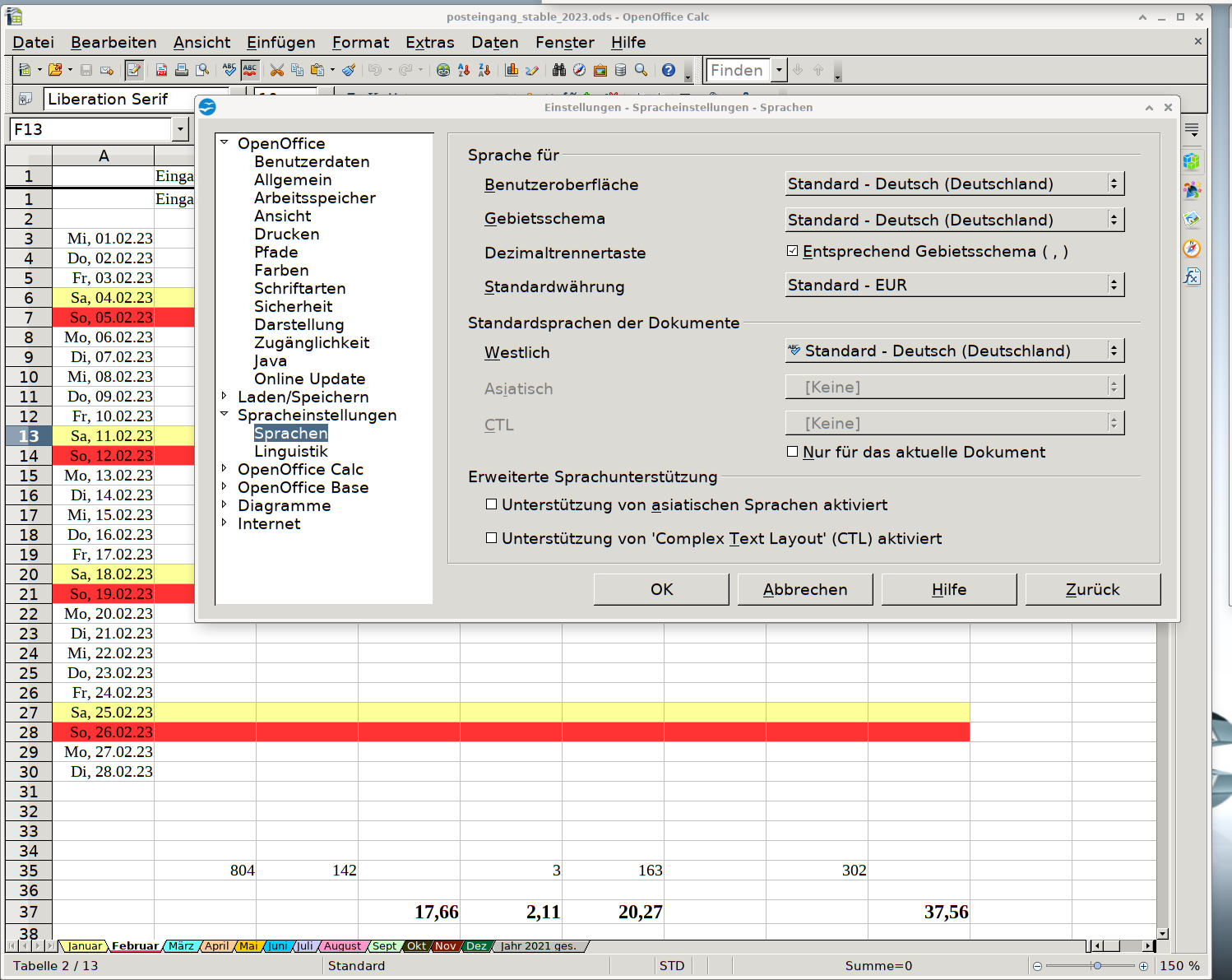Open the Einfügen menu
The image size is (1232, 980).
[280, 42]
